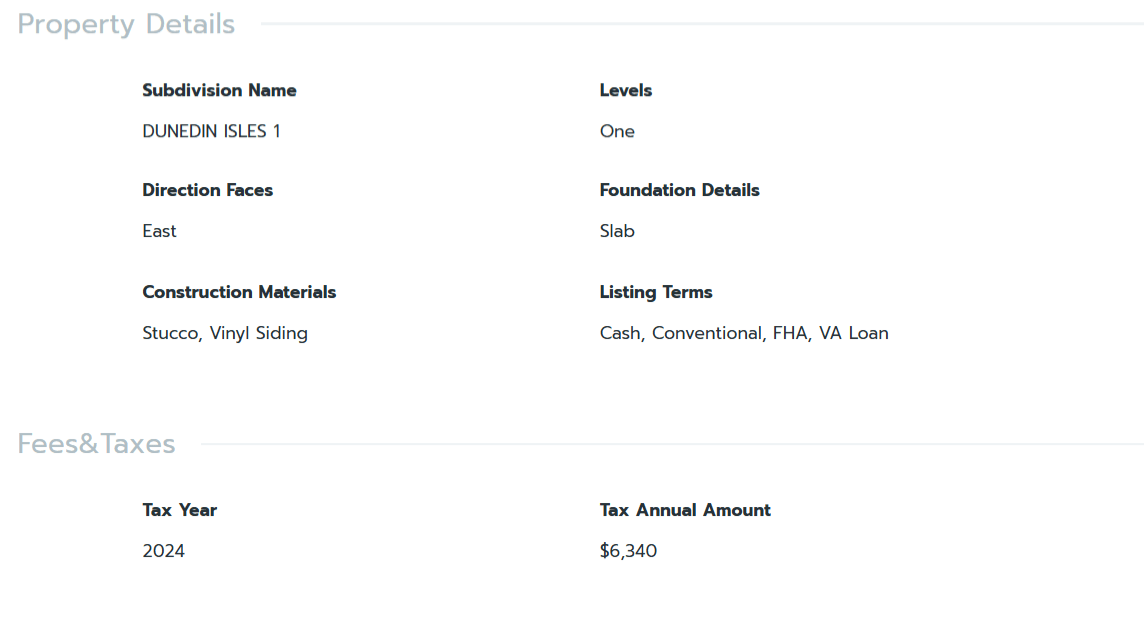Click the 2024 tax year value
1146x642 pixels.
pos(163,551)
